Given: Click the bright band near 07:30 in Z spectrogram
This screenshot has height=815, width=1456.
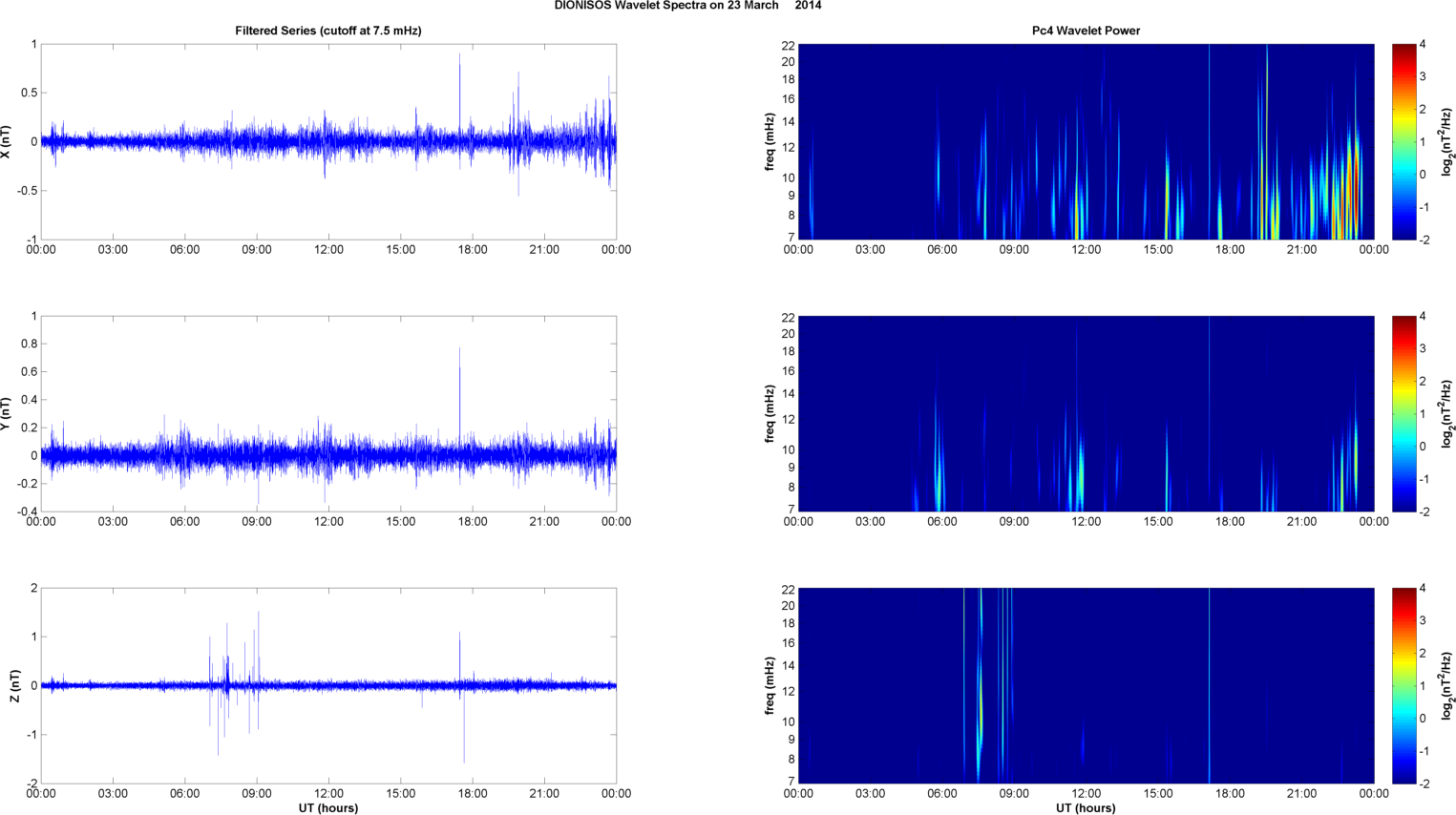Looking at the screenshot, I should (x=980, y=706).
